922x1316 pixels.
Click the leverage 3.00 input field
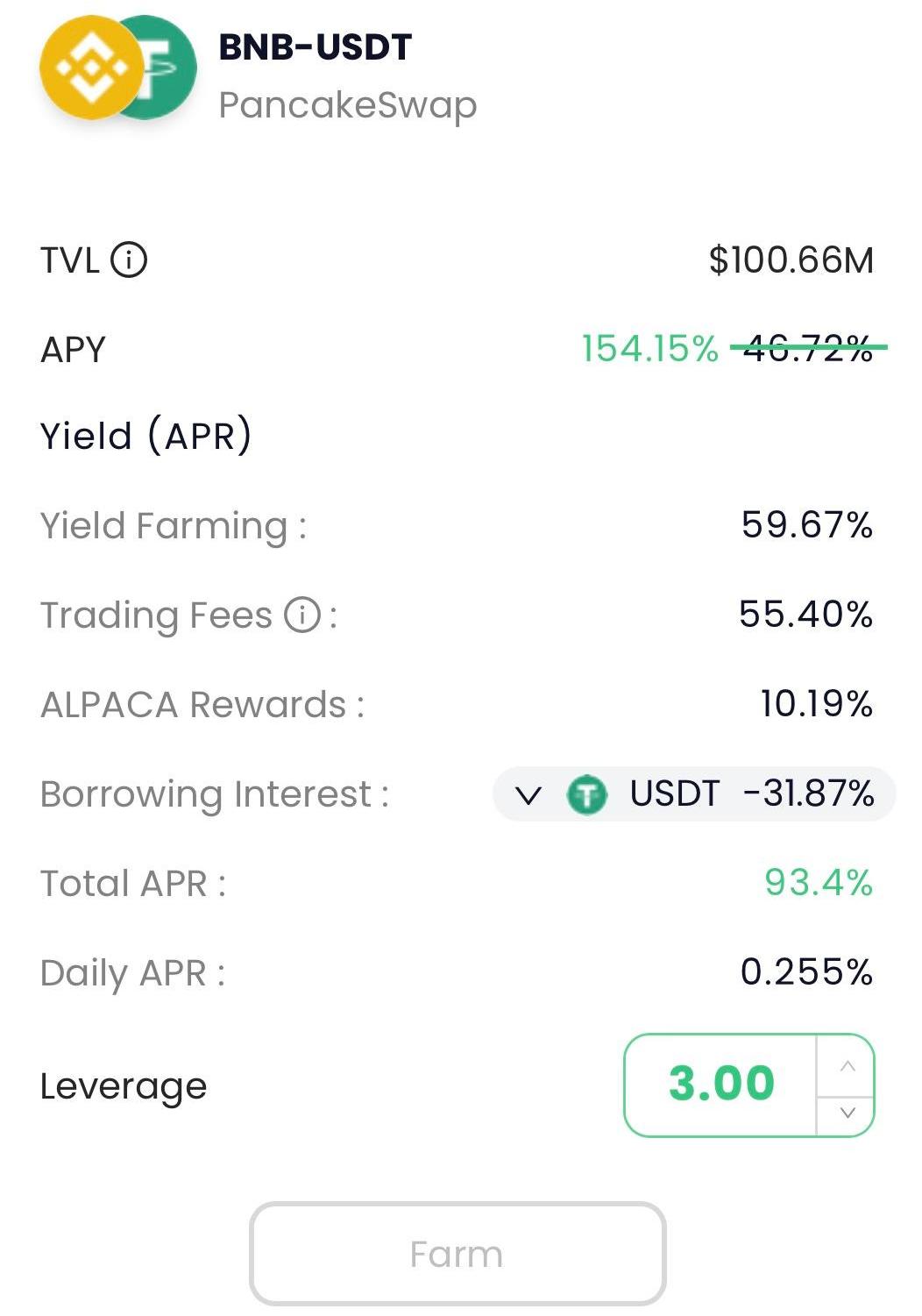[x=721, y=1085]
